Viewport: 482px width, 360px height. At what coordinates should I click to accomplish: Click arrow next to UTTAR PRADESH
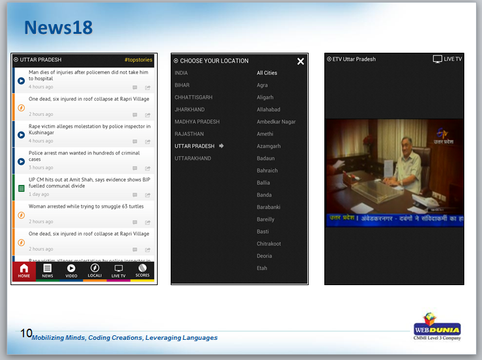[221, 146]
